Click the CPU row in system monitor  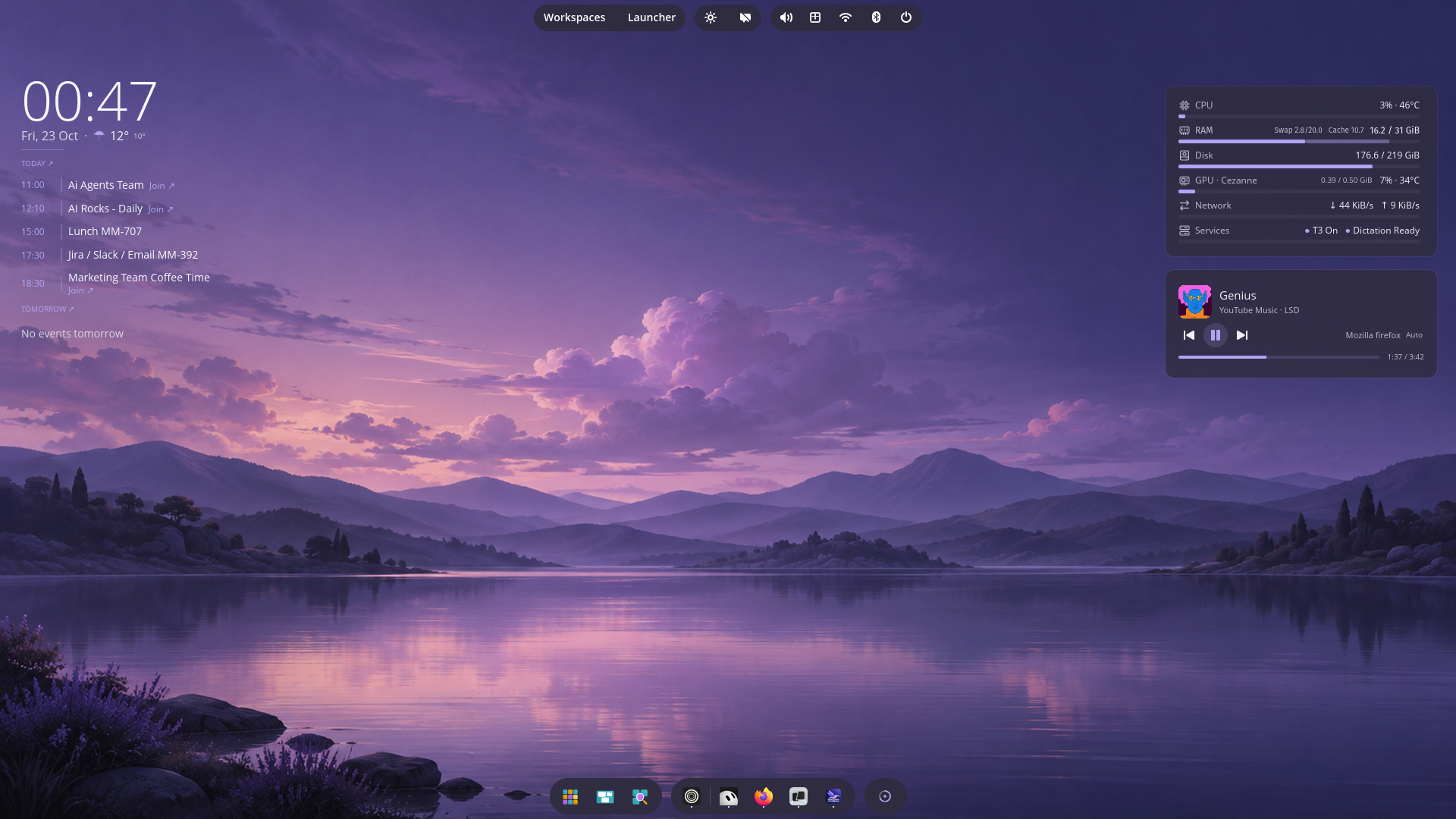1299,108
